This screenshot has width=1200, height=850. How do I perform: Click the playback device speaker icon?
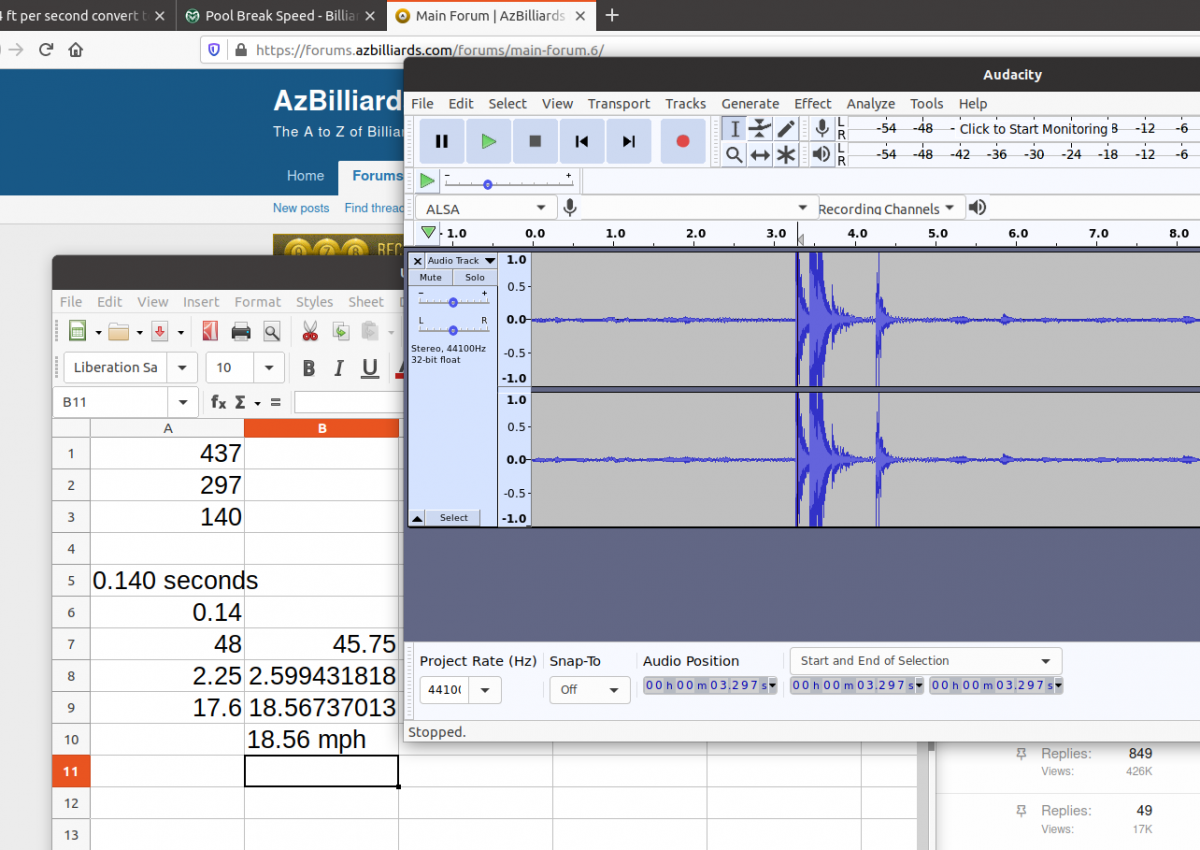coord(977,207)
